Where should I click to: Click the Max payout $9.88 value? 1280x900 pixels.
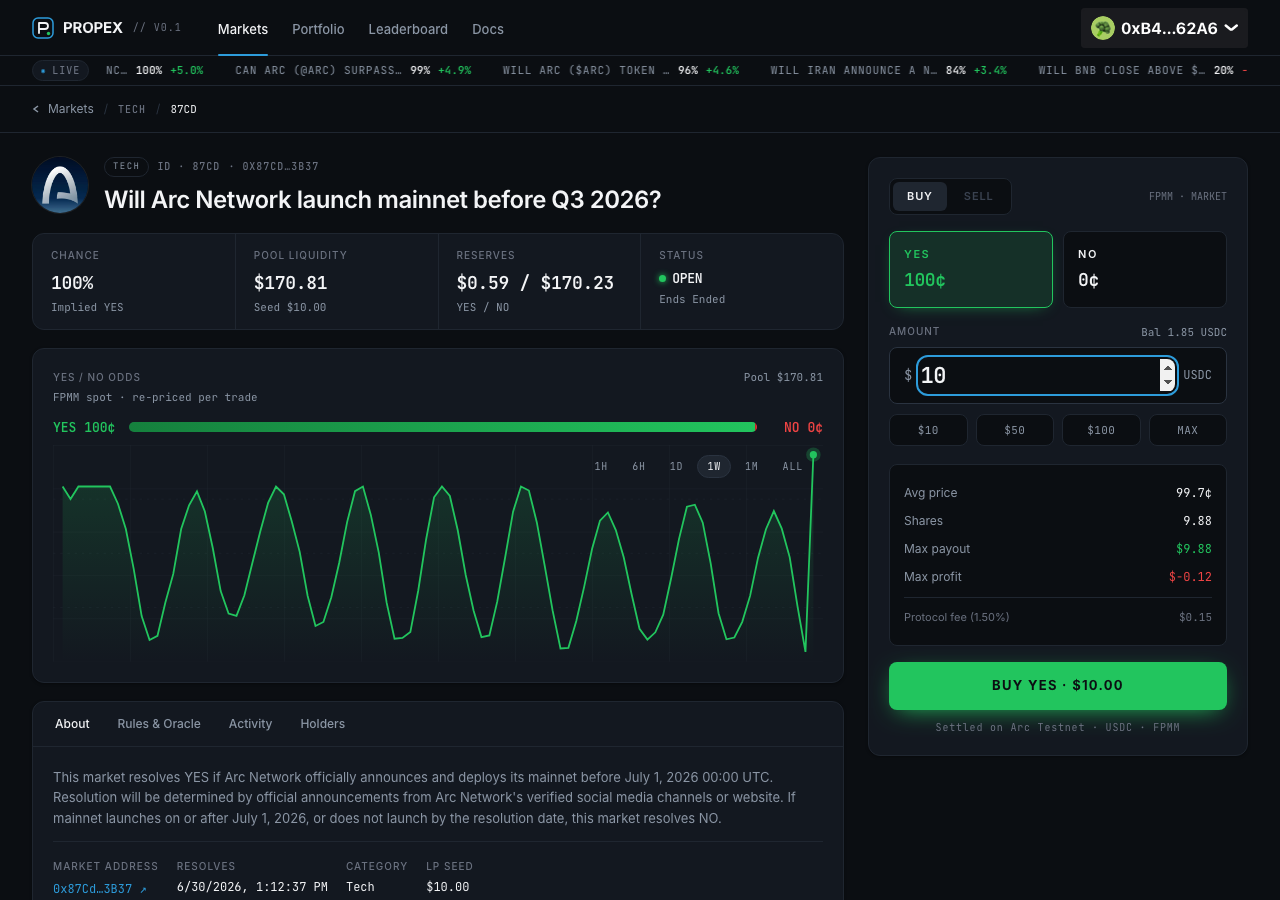click(x=1194, y=549)
